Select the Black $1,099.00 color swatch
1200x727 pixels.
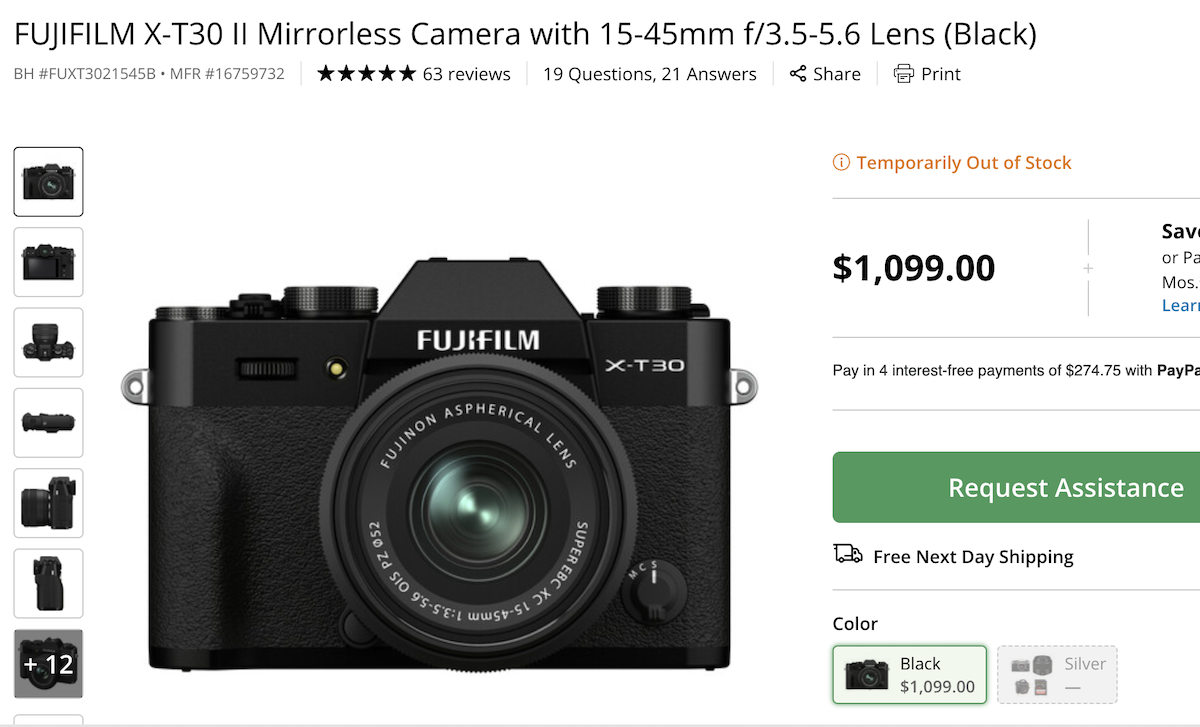coord(908,674)
